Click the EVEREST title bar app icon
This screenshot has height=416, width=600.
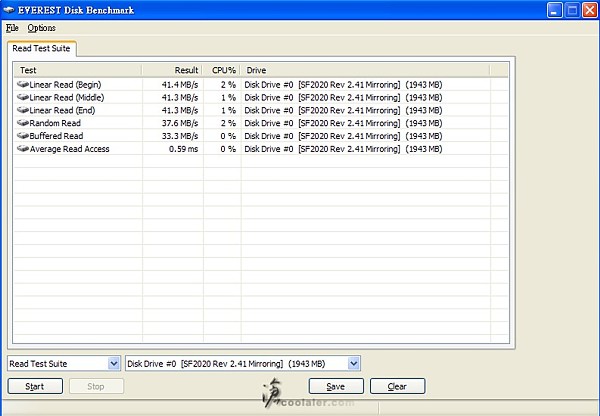click(x=9, y=10)
